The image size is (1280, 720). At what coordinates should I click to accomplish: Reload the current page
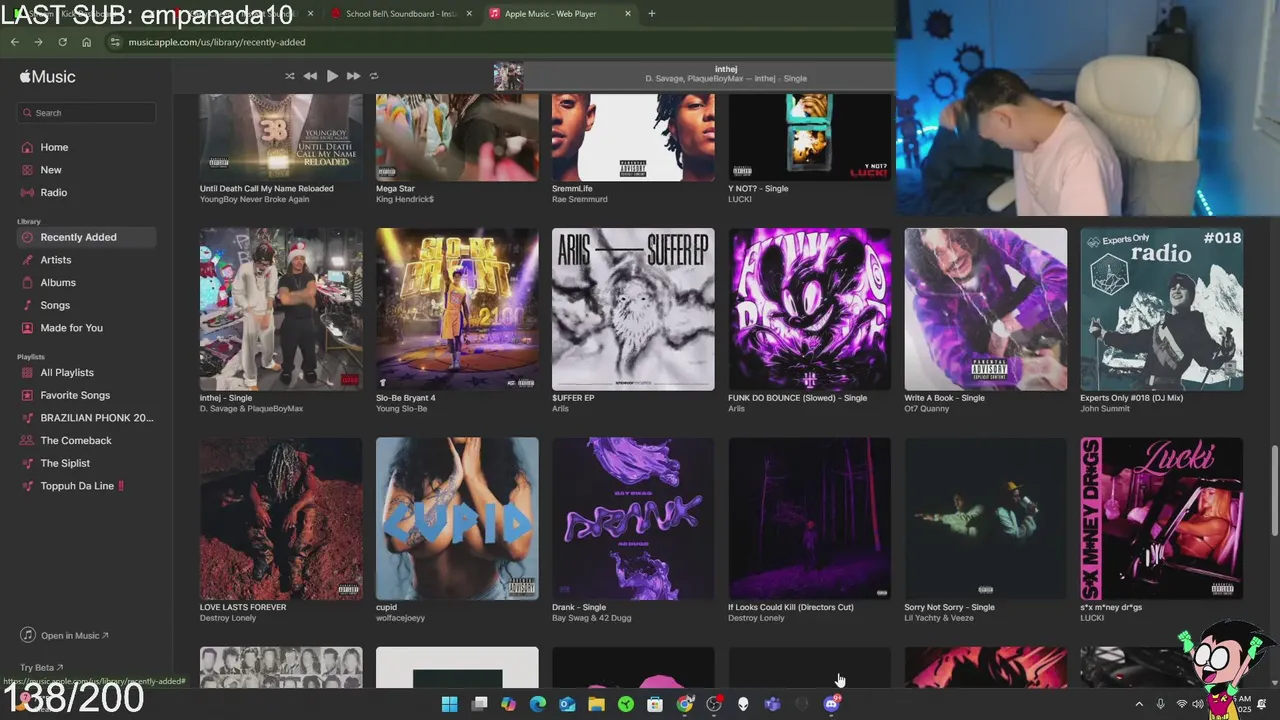pos(62,42)
